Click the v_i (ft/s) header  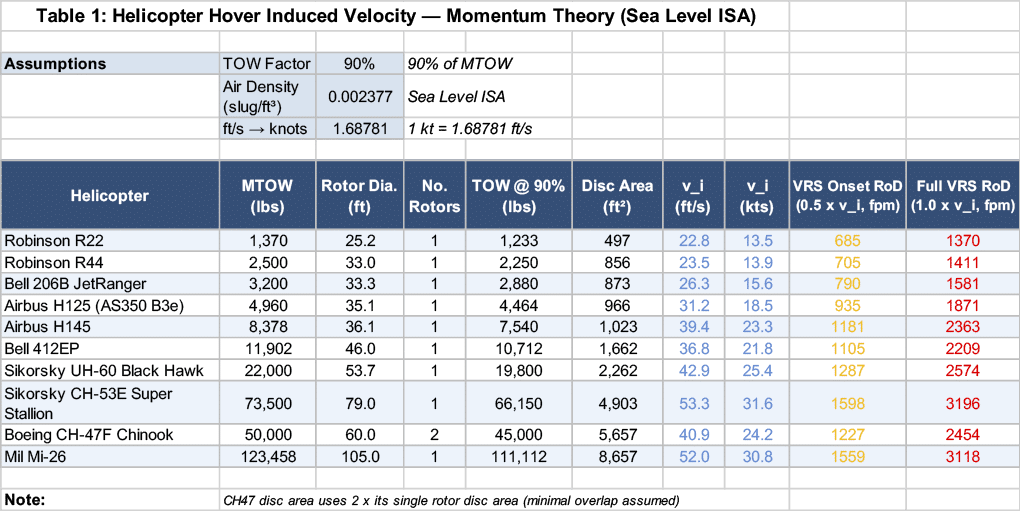click(693, 195)
